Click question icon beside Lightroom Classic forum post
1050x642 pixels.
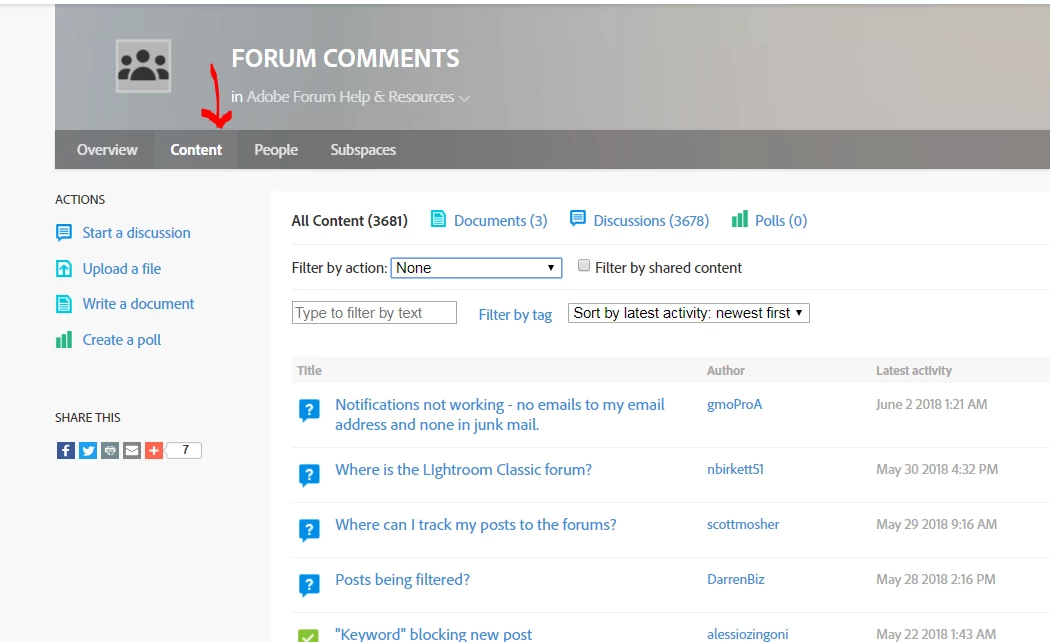[309, 475]
